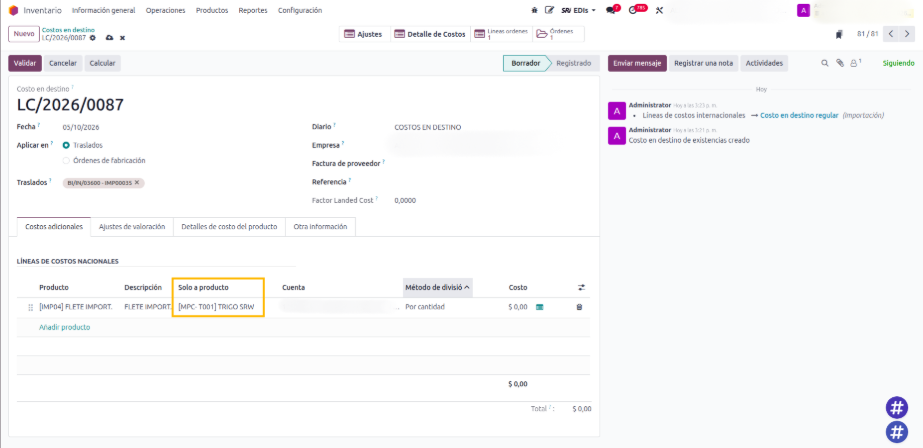Viewport: 923px width, 448px height.
Task: Click the debug bug icon
Action: tap(534, 10)
